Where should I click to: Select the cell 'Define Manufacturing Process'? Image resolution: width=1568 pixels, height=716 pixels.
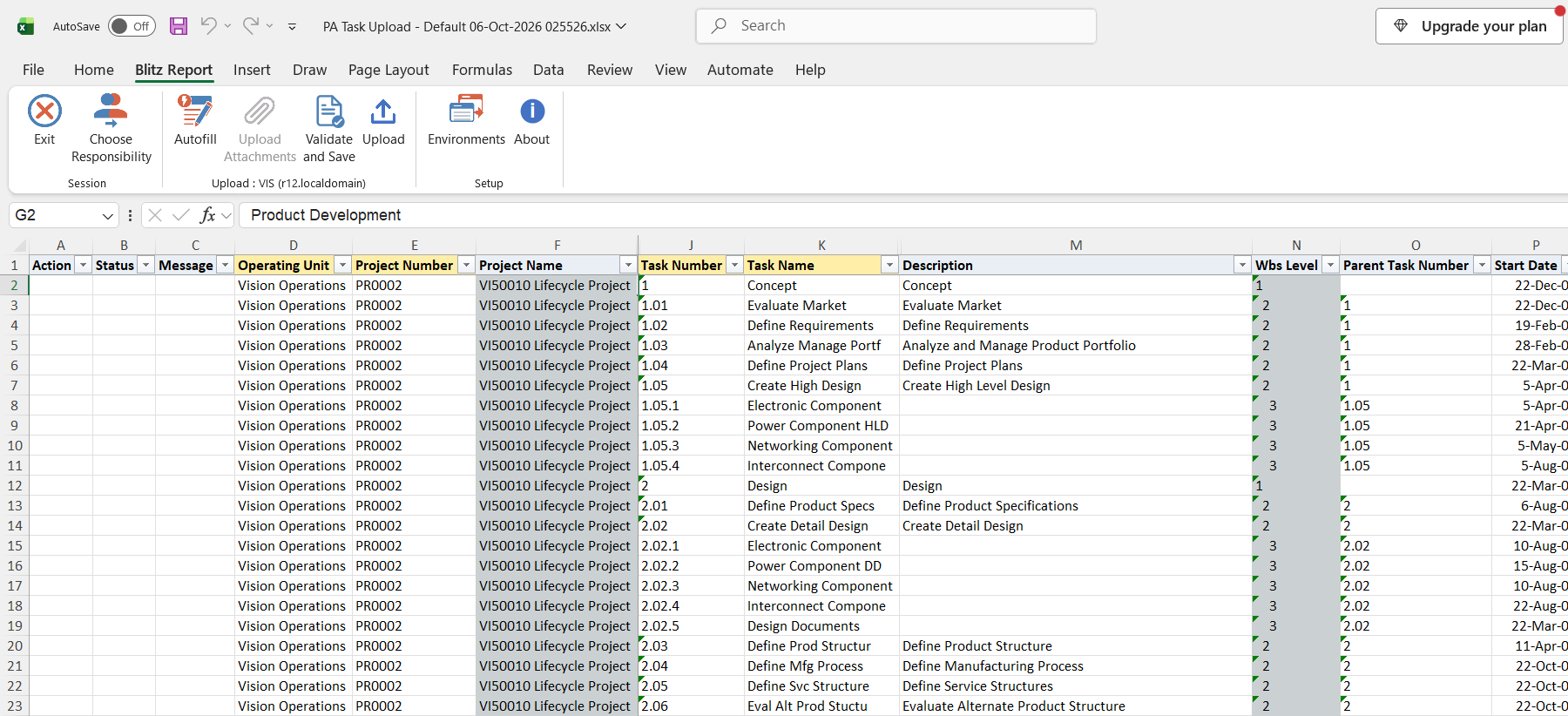1076,666
